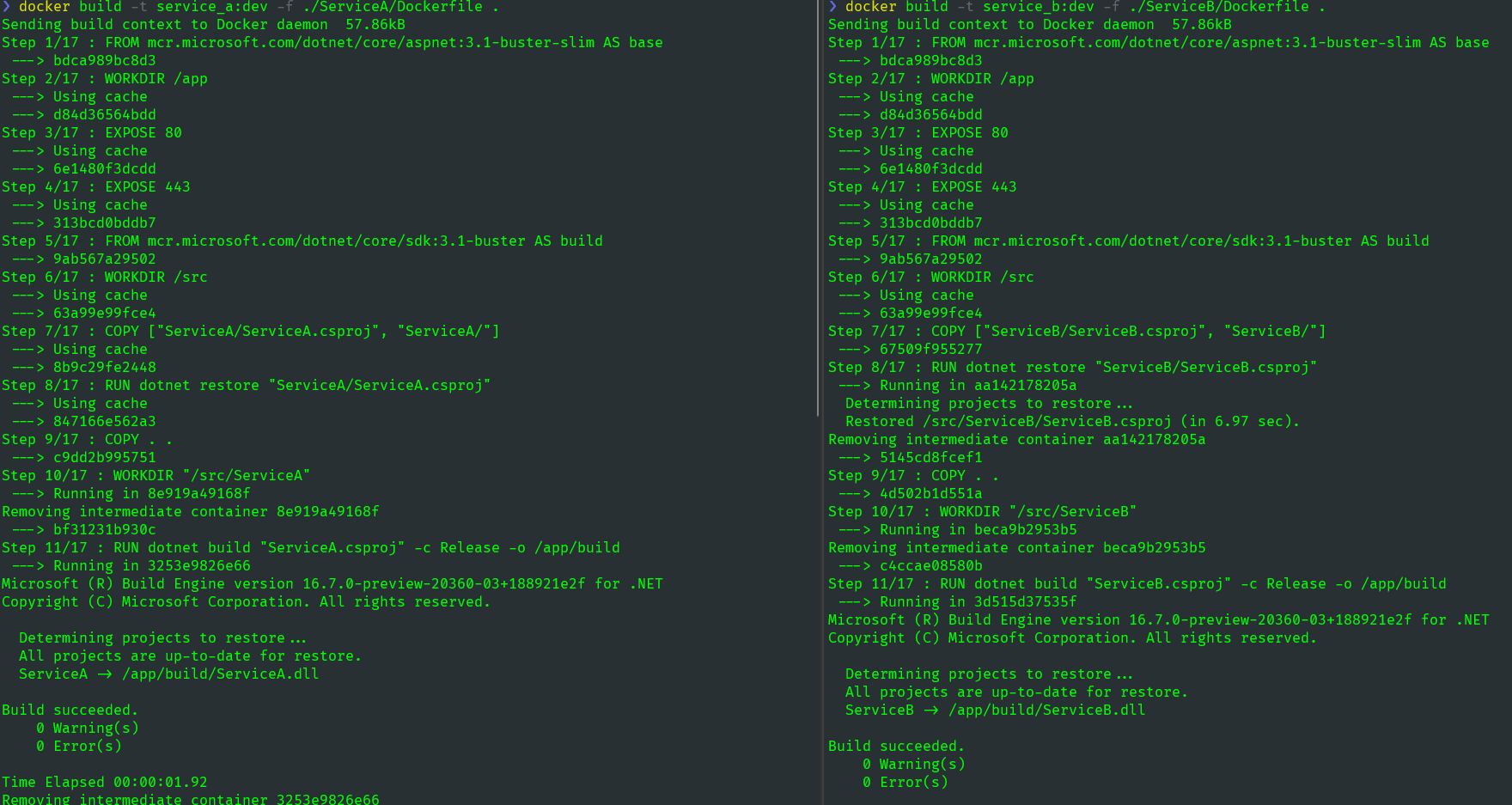Click Microsoft Build Engine version line in left pane
The width and height of the screenshot is (1512, 805).
(x=332, y=584)
